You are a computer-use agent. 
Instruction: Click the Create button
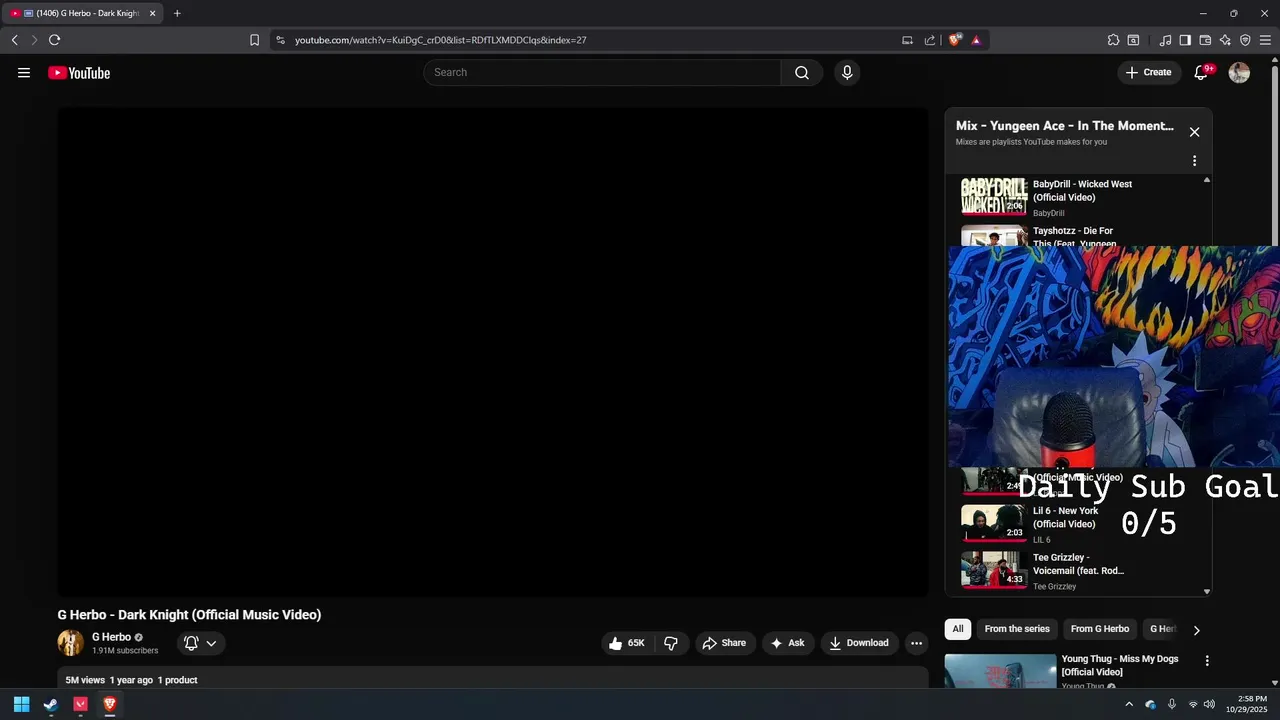[x=1148, y=72]
